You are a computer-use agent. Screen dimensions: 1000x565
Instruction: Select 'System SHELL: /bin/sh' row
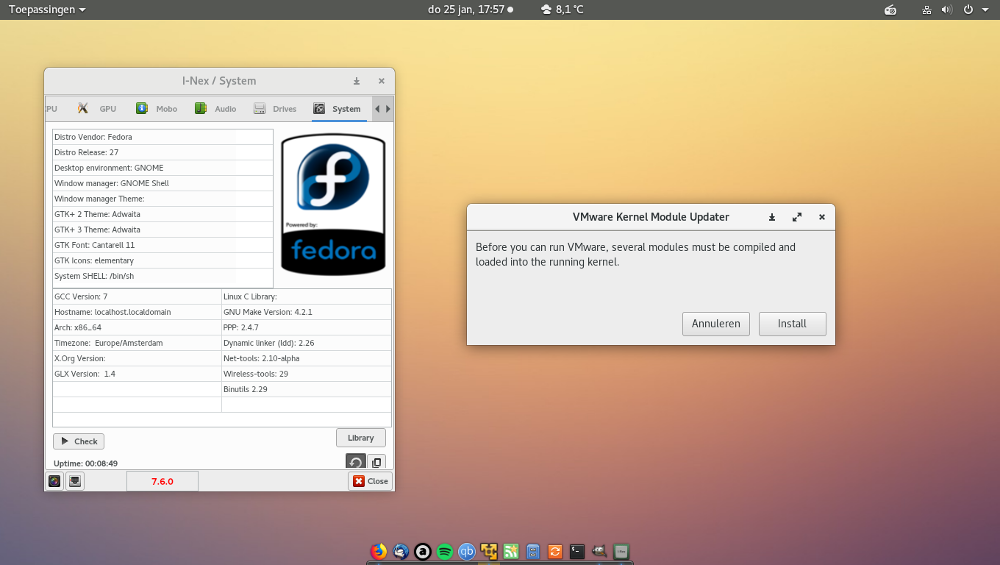[163, 276]
